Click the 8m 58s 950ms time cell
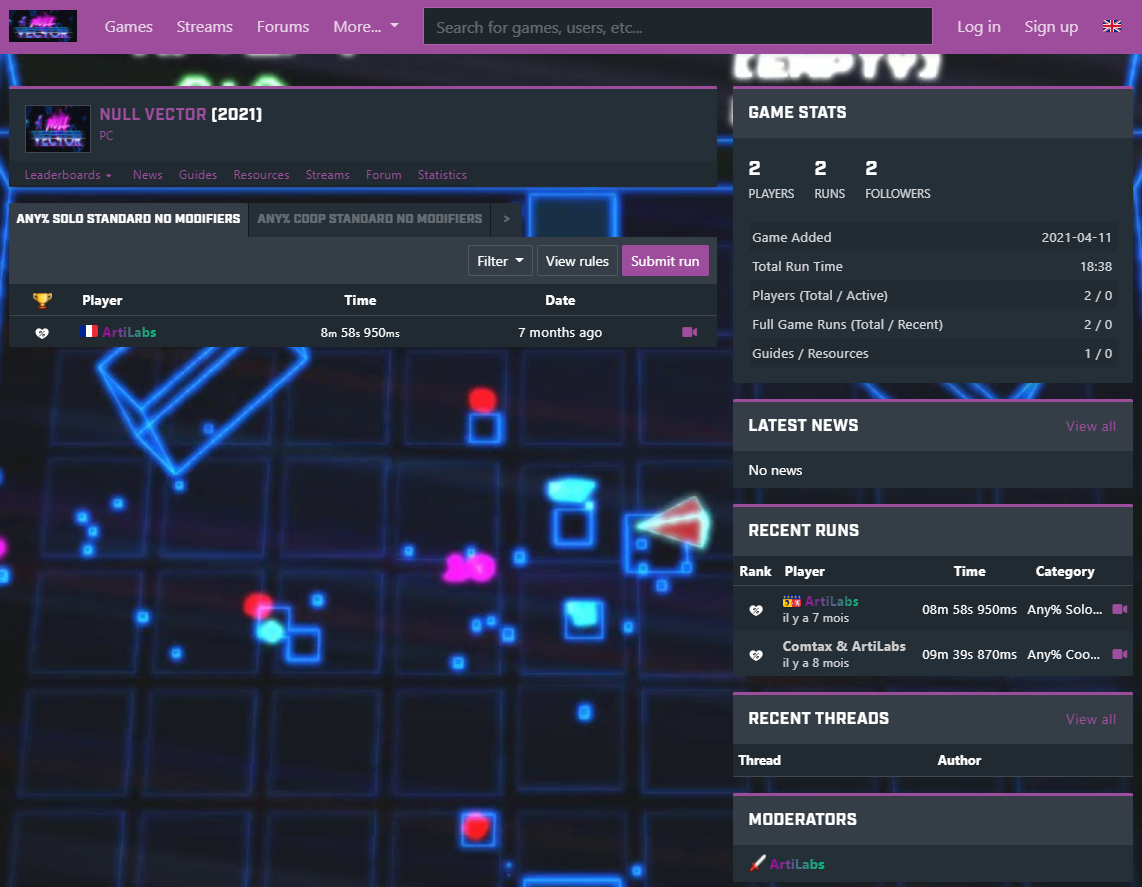The width and height of the screenshot is (1142, 887). point(360,332)
